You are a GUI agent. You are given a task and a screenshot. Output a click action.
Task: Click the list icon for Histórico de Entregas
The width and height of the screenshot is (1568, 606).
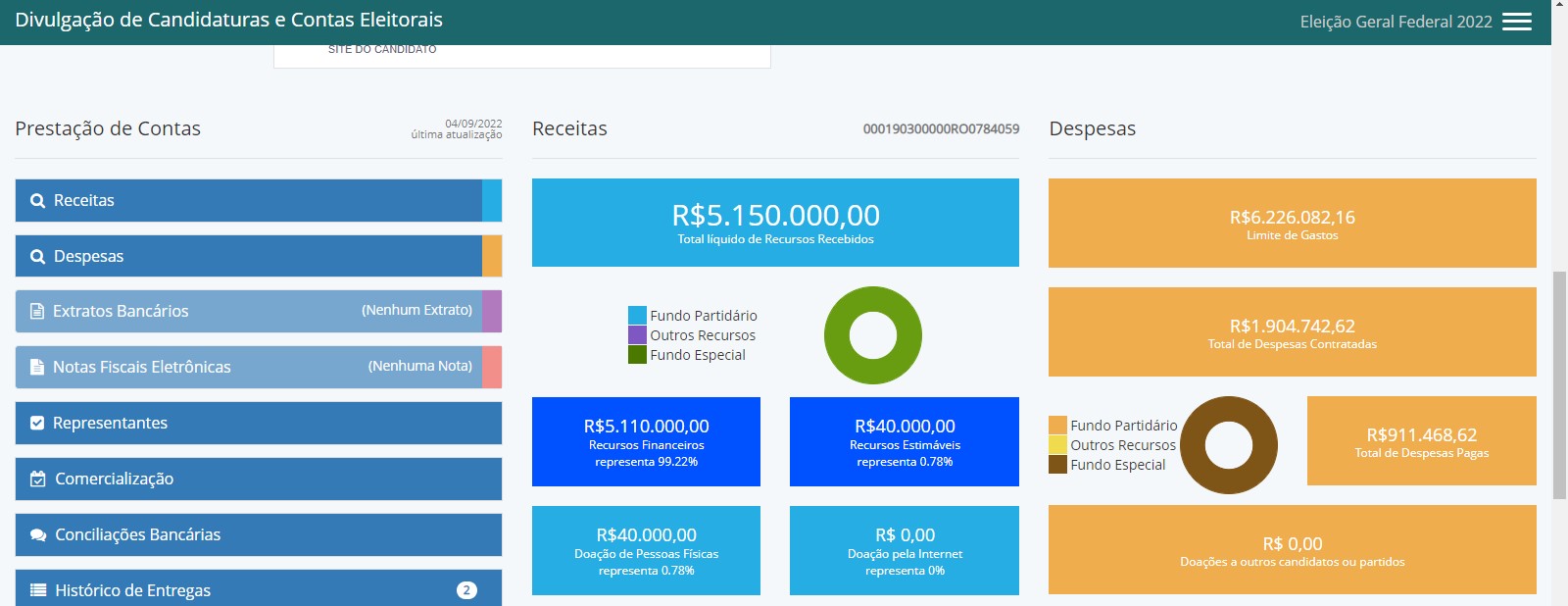point(38,590)
